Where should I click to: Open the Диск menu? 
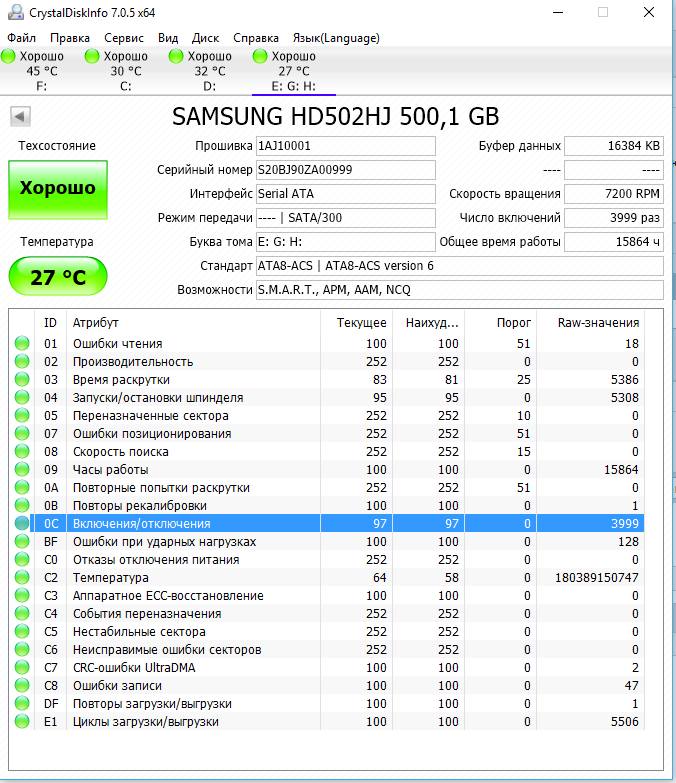point(205,38)
